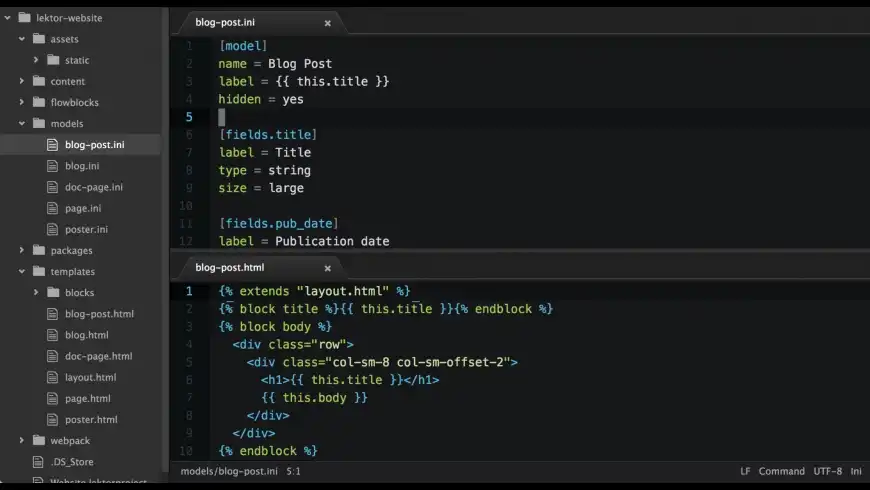Click the .DS_Store file icon
Image resolution: width=870 pixels, height=490 pixels.
[38, 462]
